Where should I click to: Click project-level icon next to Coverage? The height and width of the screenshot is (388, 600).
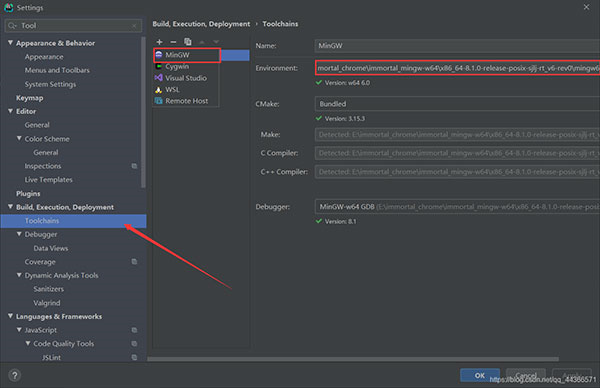134,262
